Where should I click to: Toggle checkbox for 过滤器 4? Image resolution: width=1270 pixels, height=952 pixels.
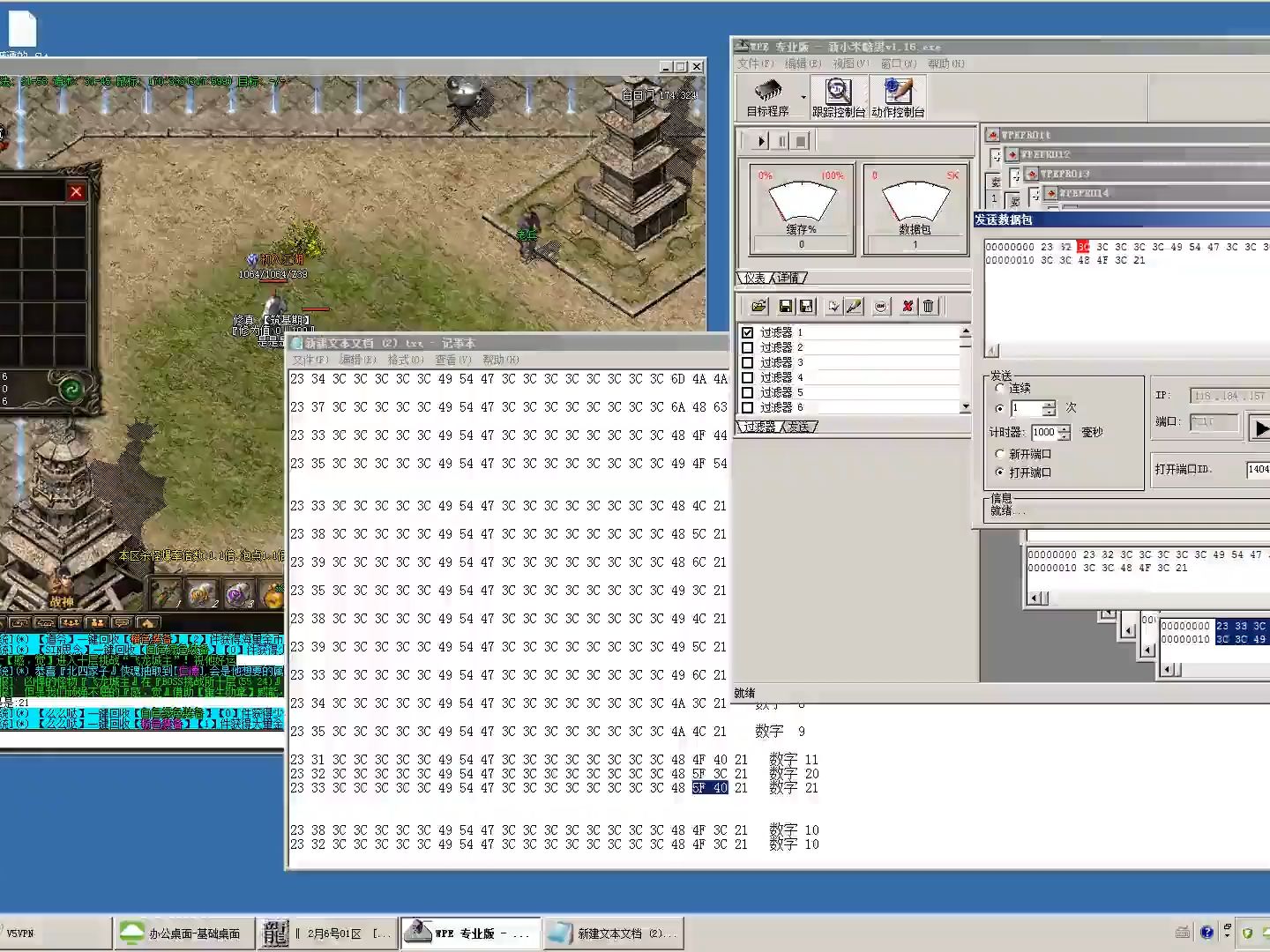pyautogui.click(x=747, y=377)
